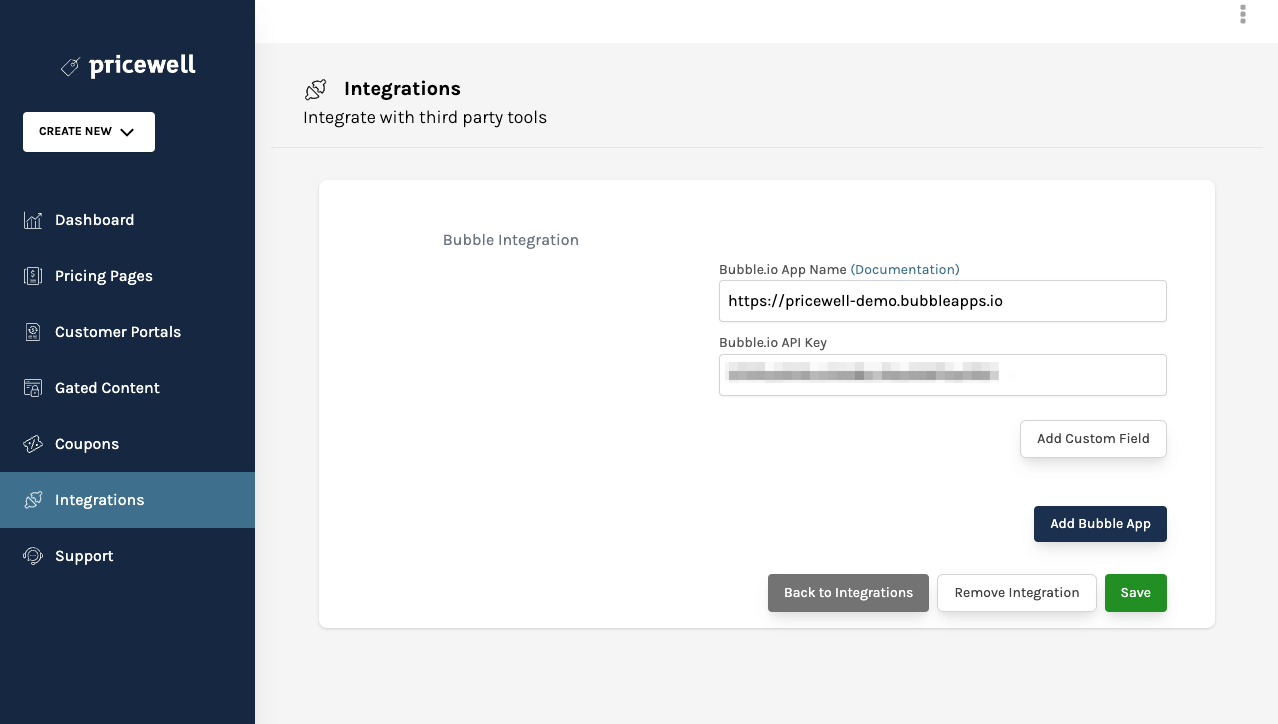The image size is (1278, 724).
Task: Click the Support speech-bubble icon
Action: point(35,556)
